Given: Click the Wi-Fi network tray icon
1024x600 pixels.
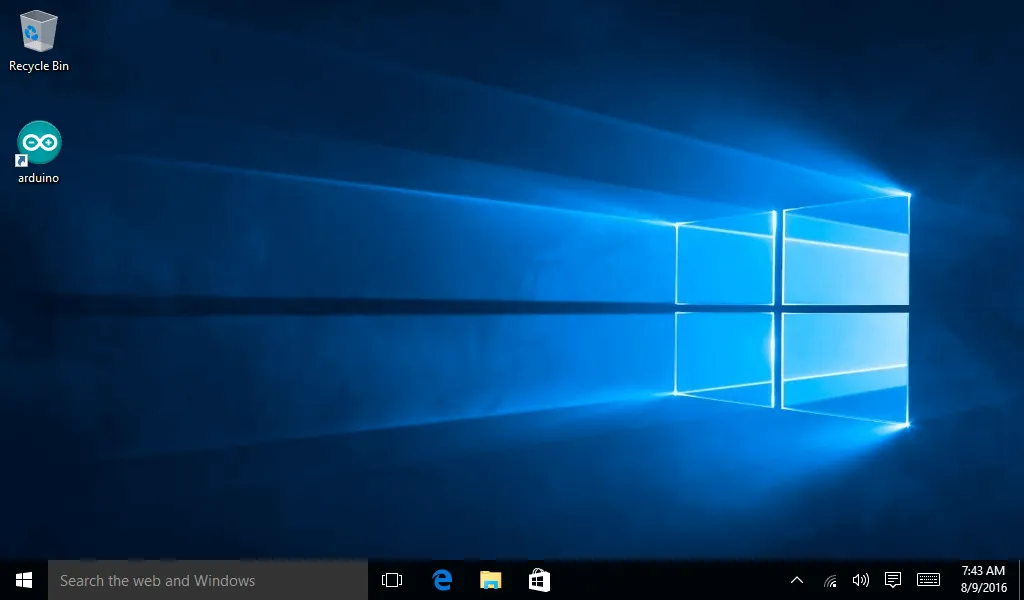Looking at the screenshot, I should (x=830, y=580).
